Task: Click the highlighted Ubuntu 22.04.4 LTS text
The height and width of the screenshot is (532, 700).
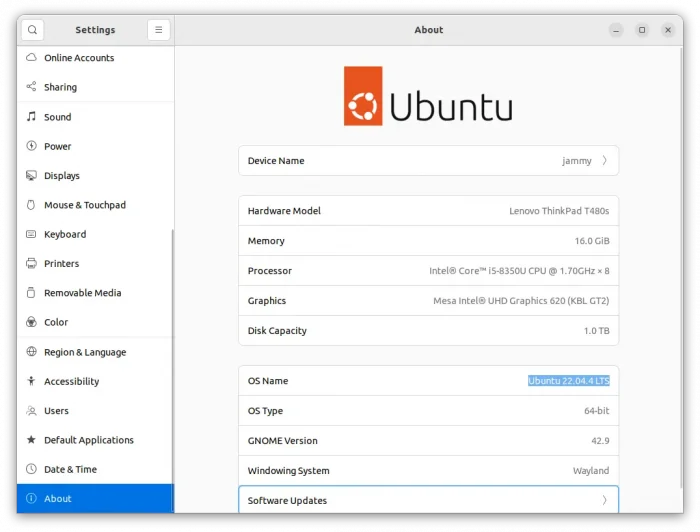Action: point(568,381)
